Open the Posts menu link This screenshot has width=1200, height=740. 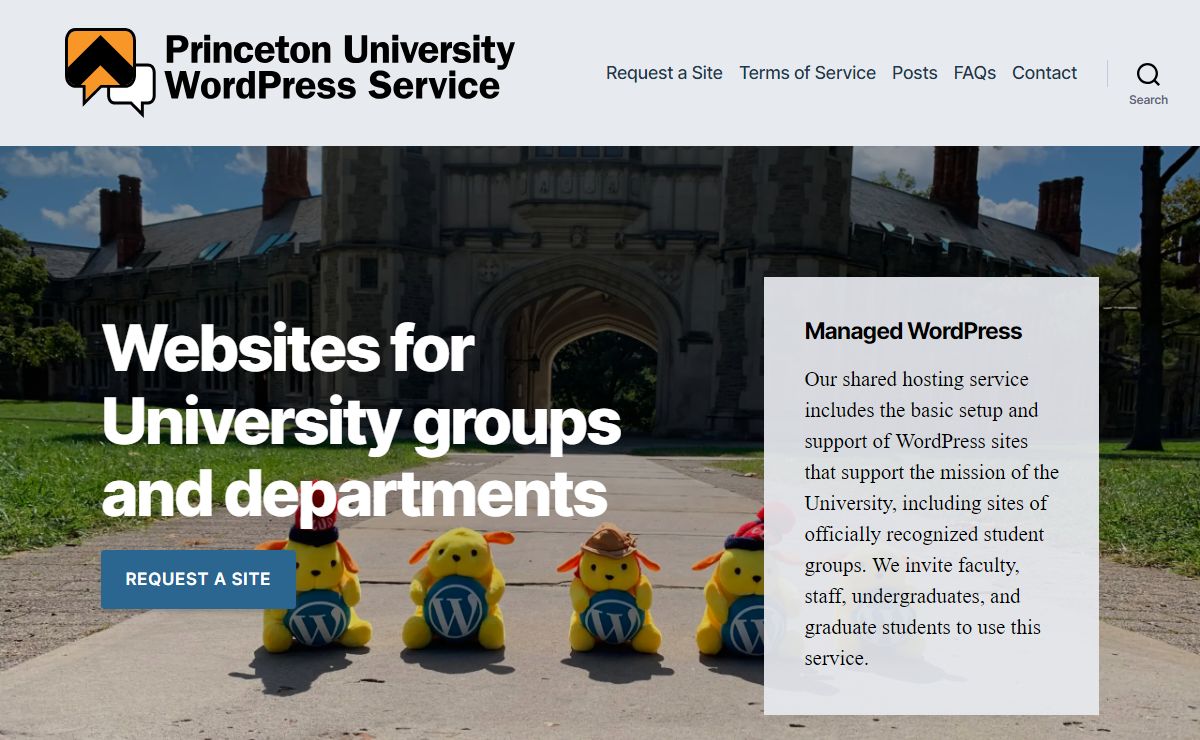pos(914,73)
